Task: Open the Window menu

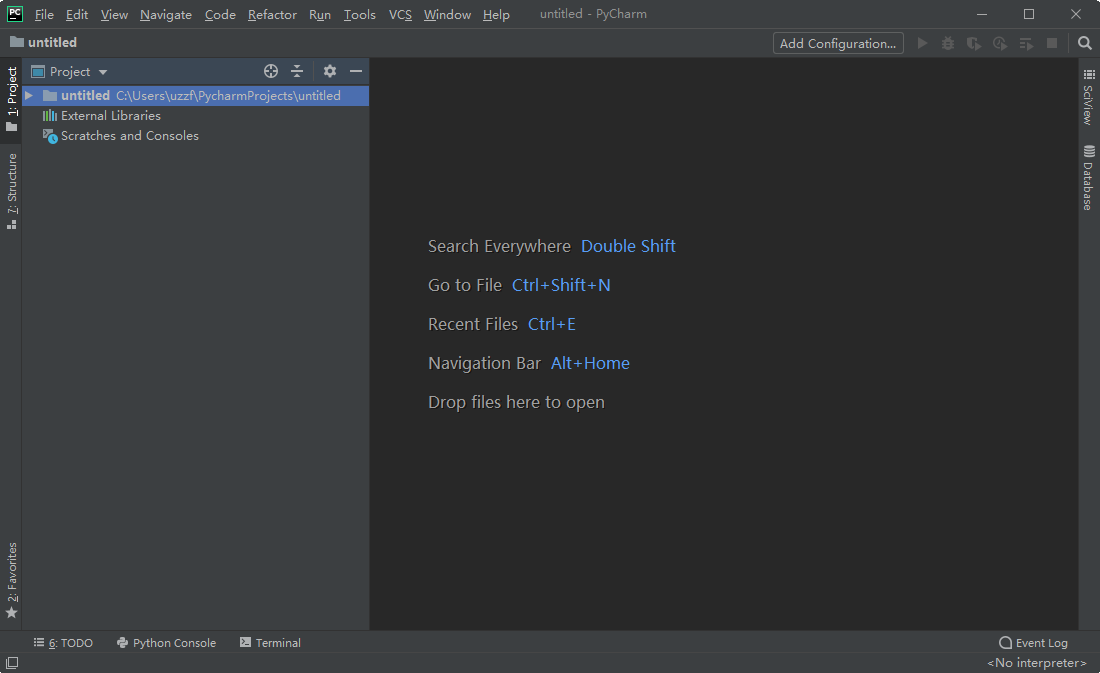Action: 447,15
